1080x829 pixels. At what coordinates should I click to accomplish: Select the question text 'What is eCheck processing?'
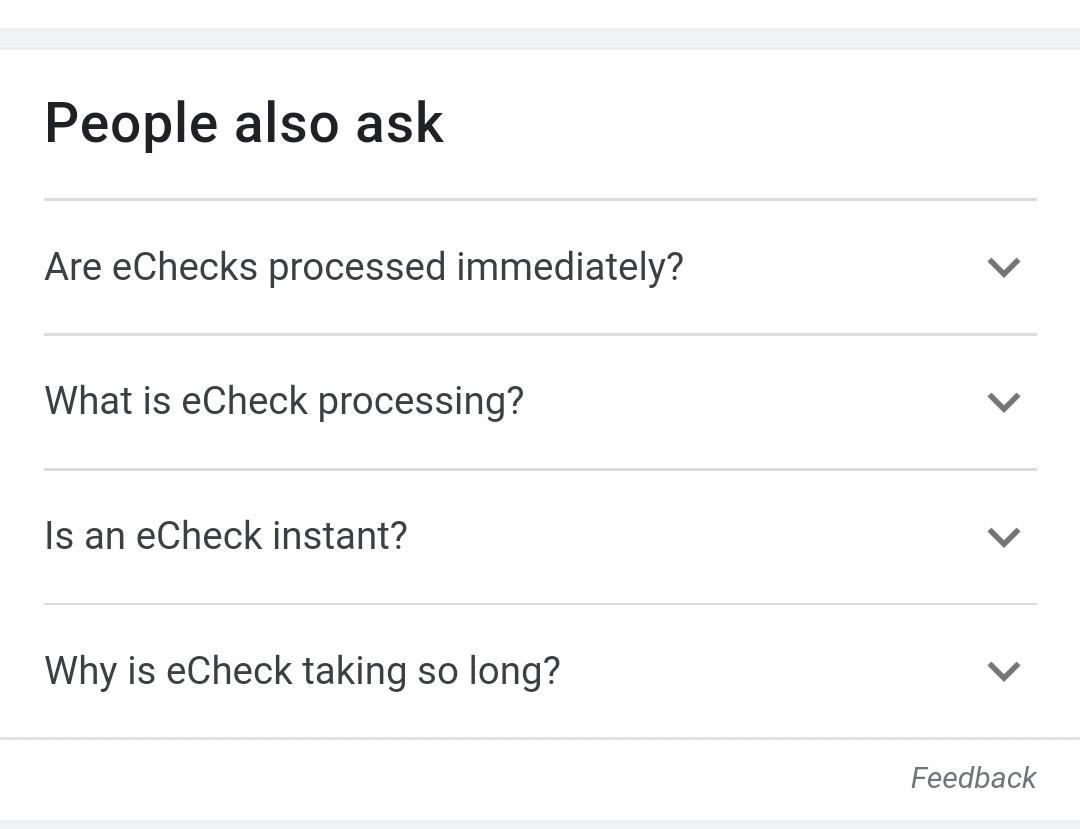(284, 402)
